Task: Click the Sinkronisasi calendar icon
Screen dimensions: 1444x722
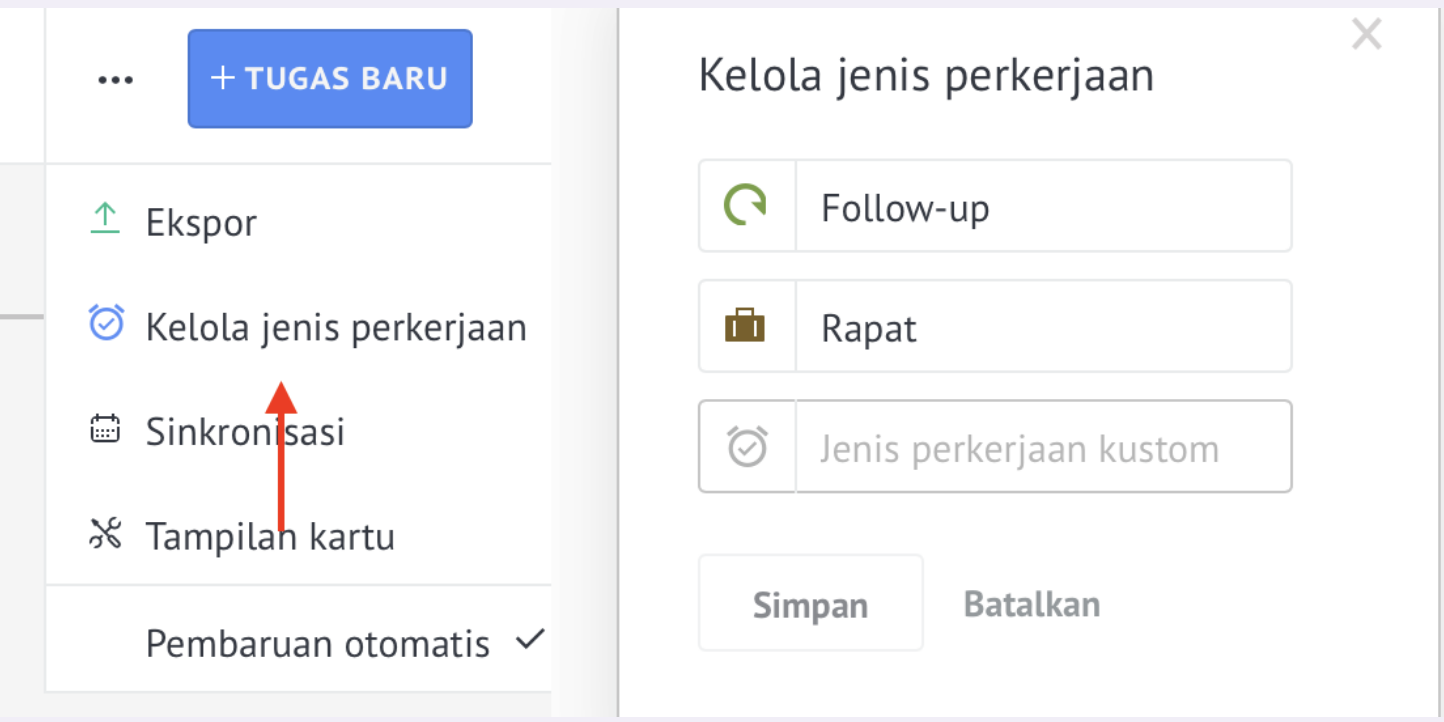Action: coord(105,429)
